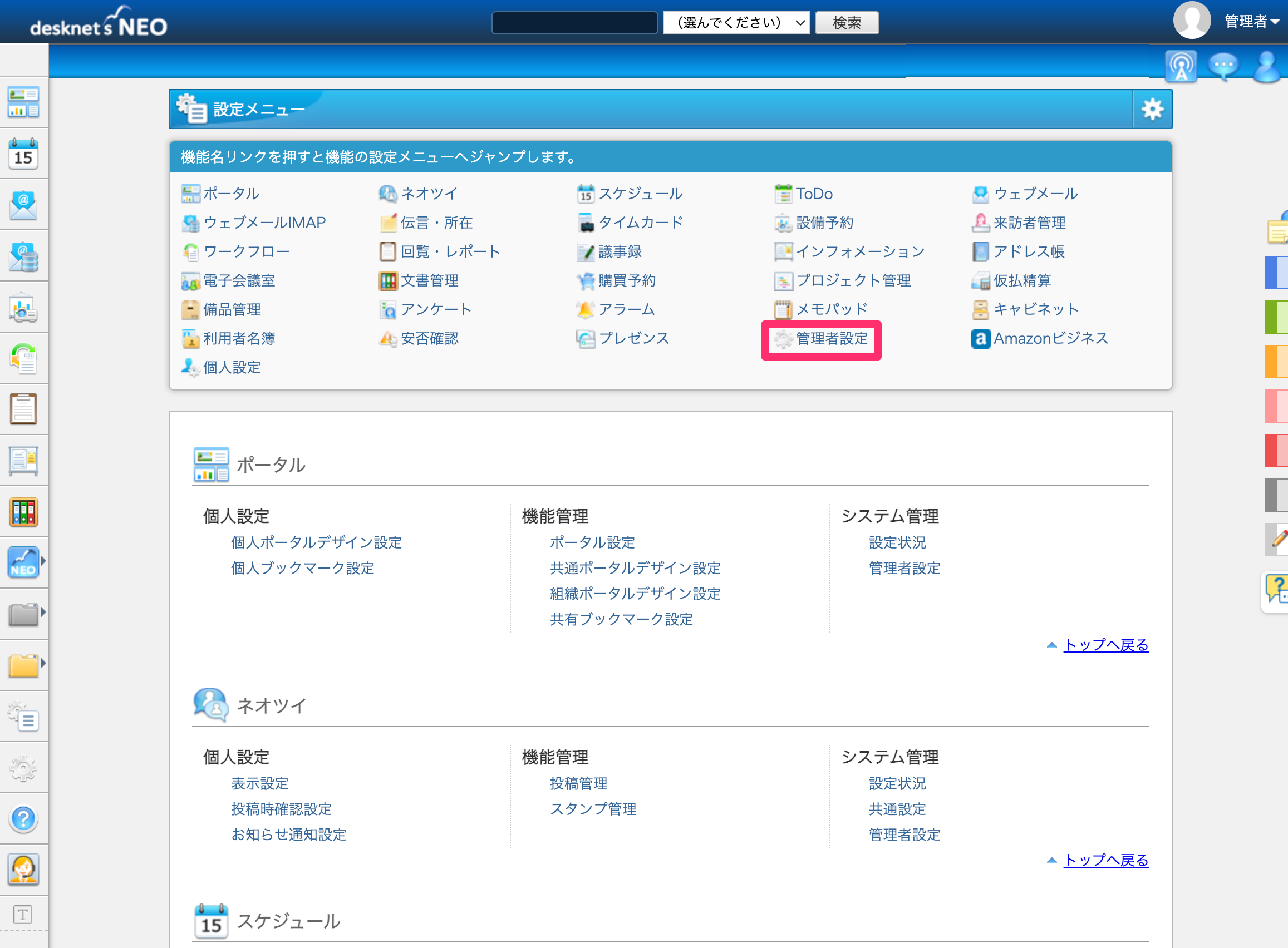Jump to ToDo settings link

pyautogui.click(x=814, y=194)
